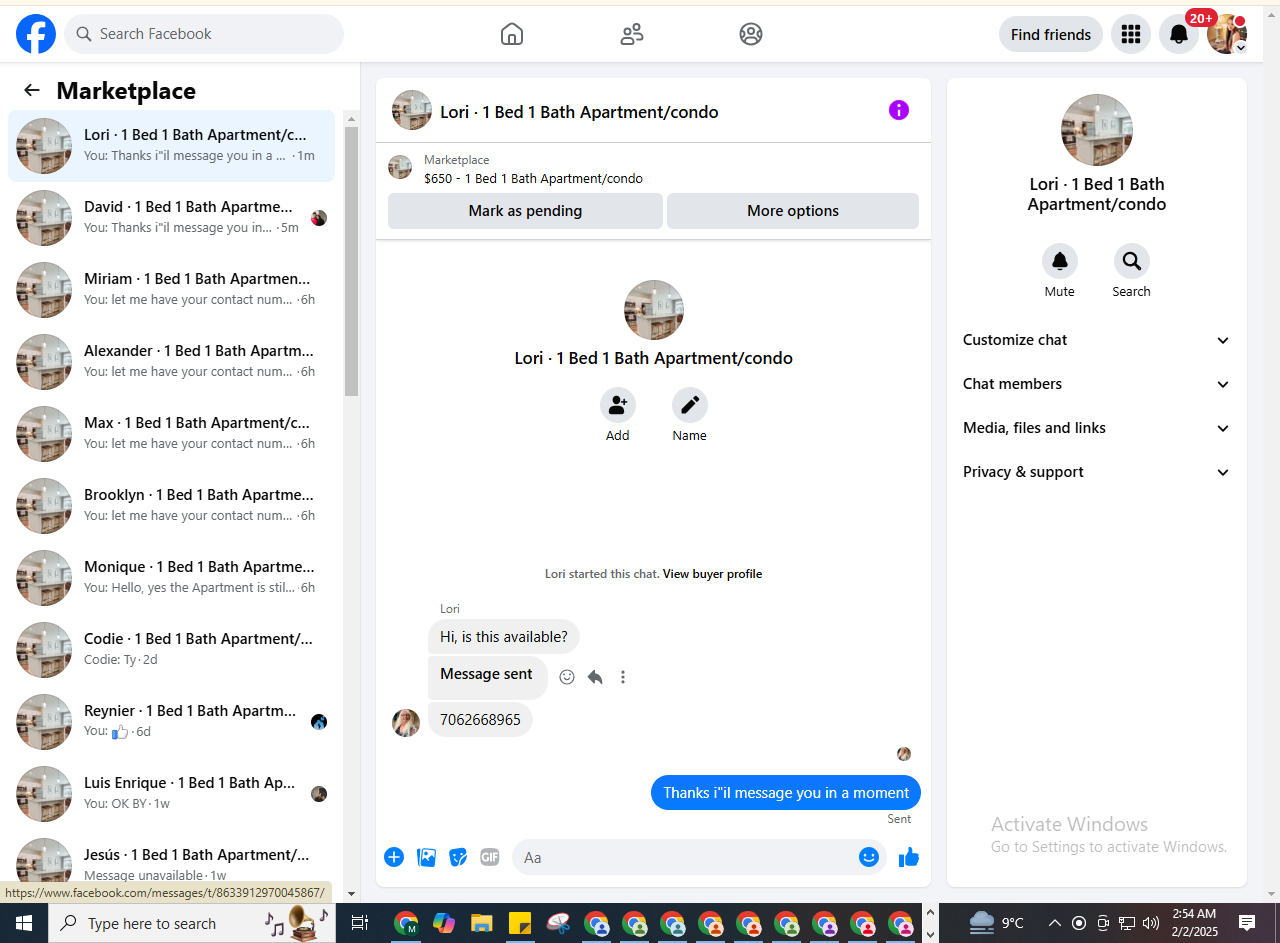Open Reynier conversation in list
Image resolution: width=1280 pixels, height=943 pixels.
click(172, 721)
